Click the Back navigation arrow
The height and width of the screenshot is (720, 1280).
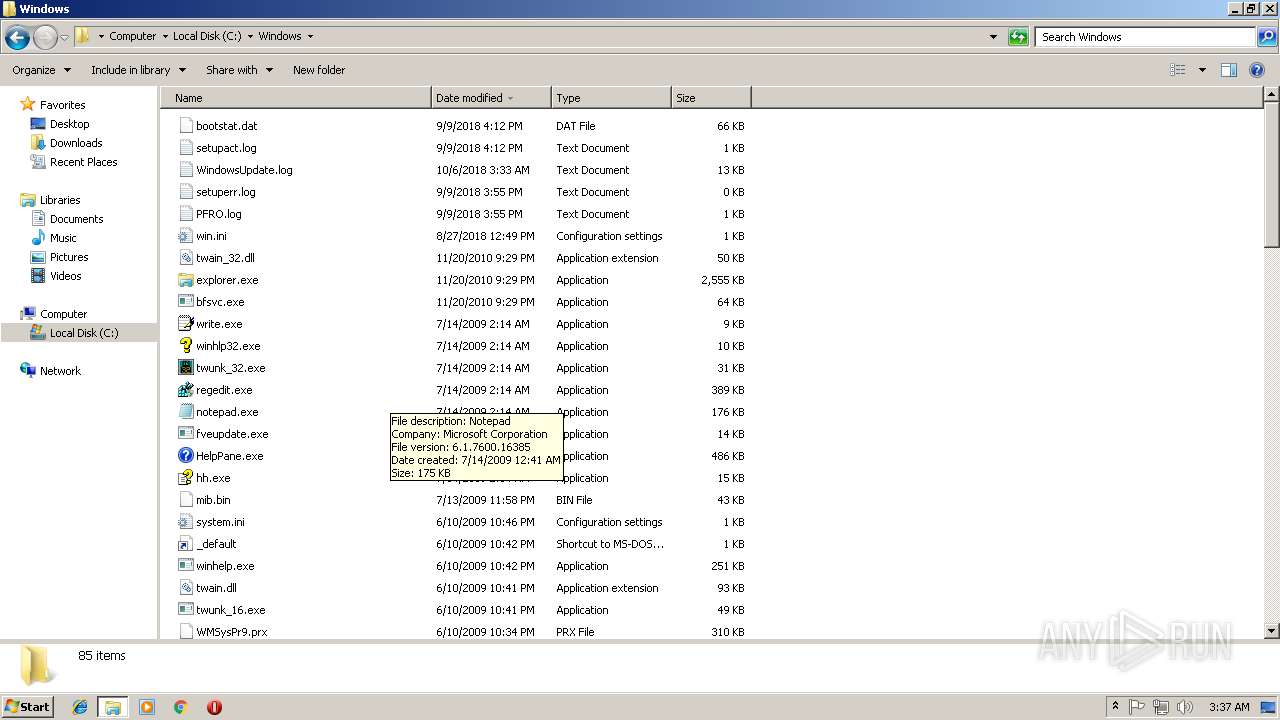point(17,37)
